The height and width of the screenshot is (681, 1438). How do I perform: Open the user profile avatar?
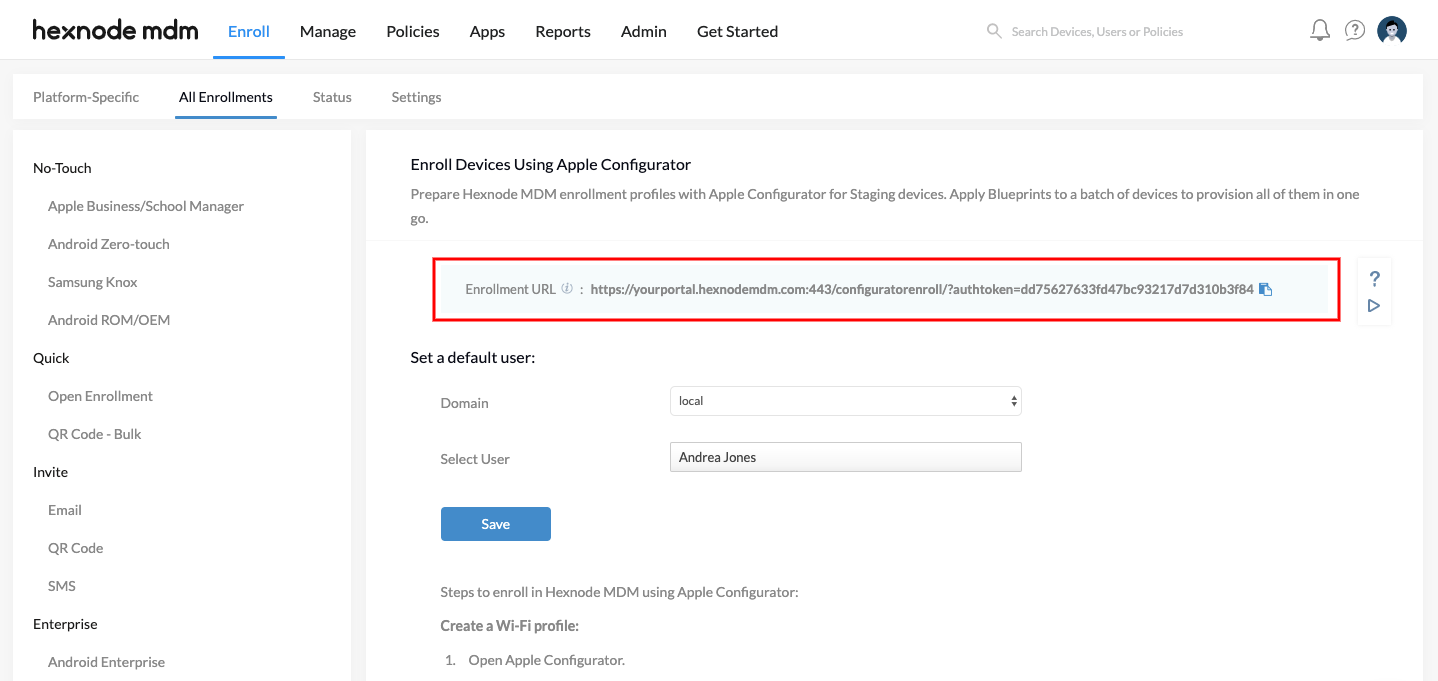pos(1392,31)
